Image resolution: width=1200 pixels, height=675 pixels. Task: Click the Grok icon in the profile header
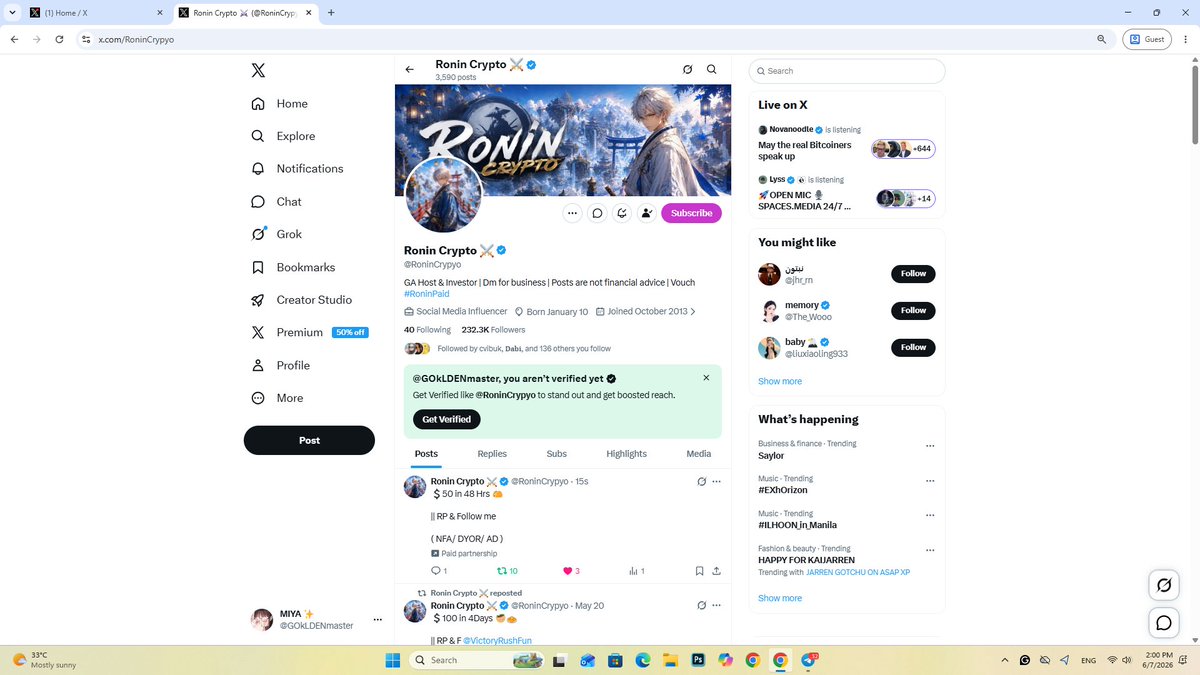coord(687,70)
